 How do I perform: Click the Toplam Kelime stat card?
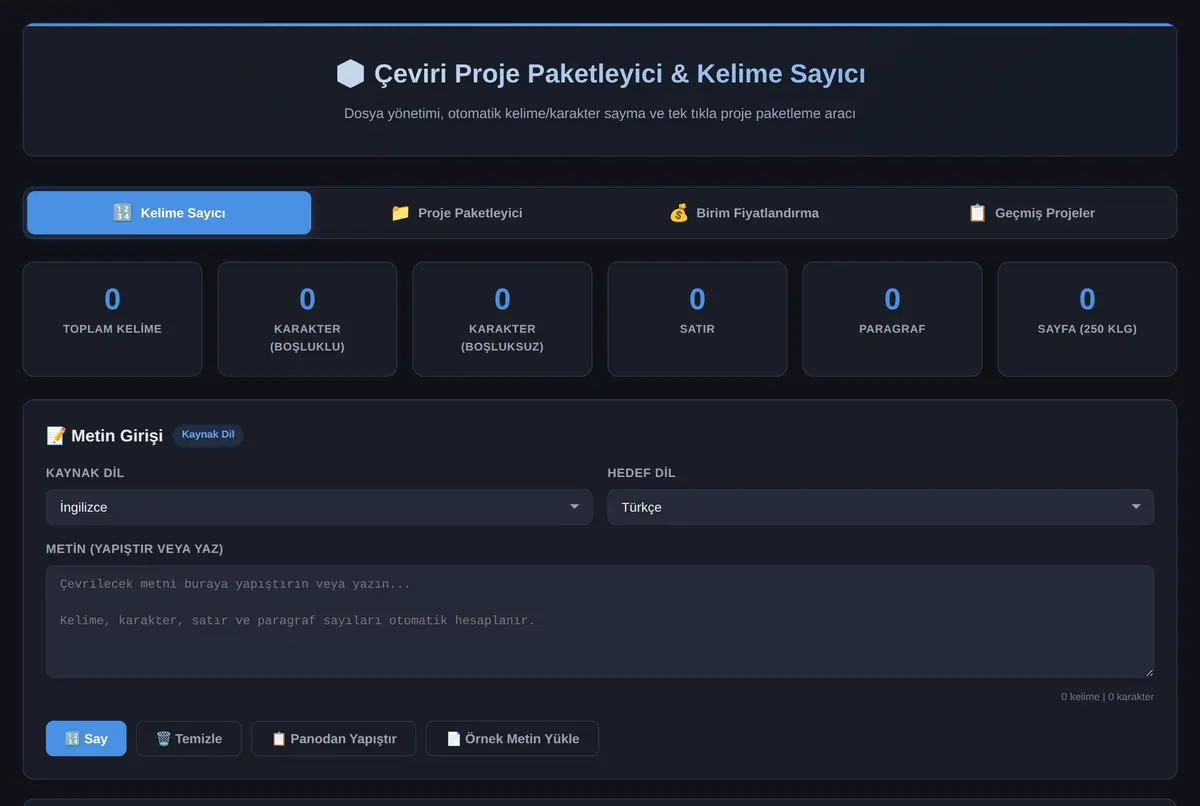112,319
